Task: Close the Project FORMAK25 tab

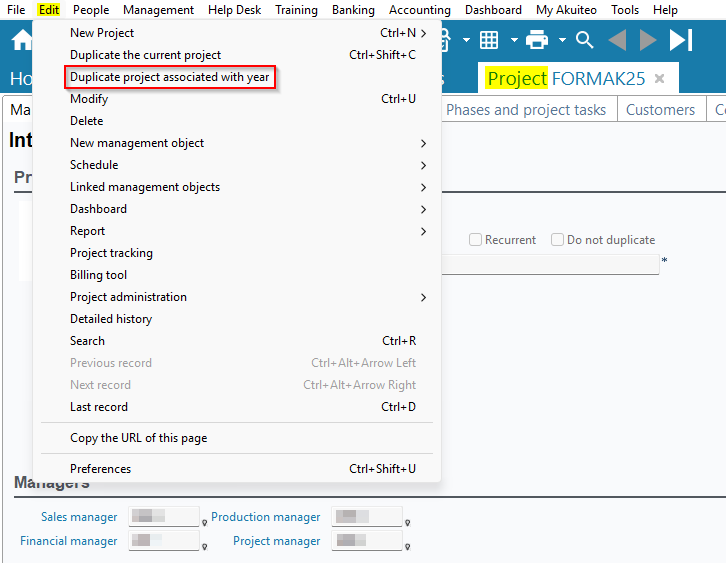Action: [659, 78]
